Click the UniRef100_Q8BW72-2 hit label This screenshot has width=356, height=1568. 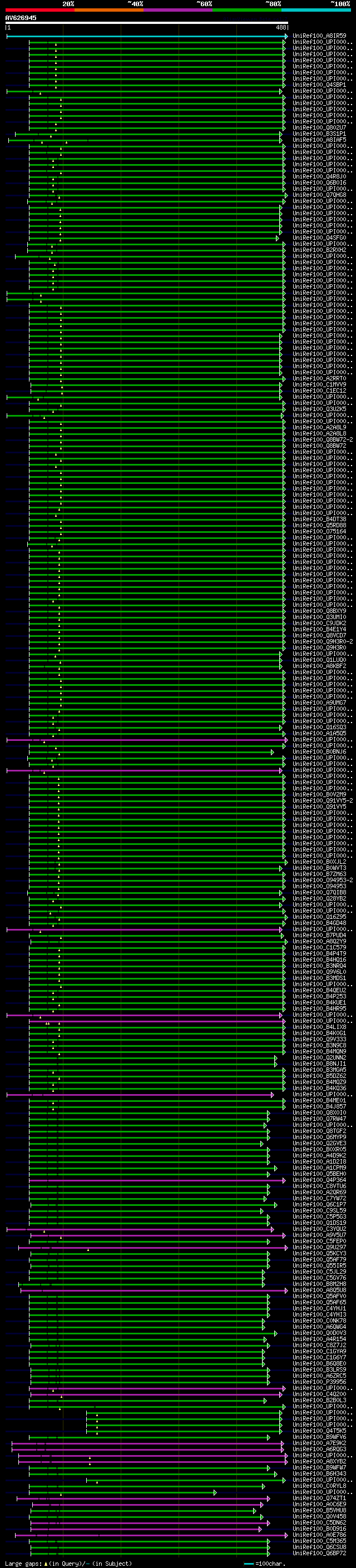click(x=323, y=439)
